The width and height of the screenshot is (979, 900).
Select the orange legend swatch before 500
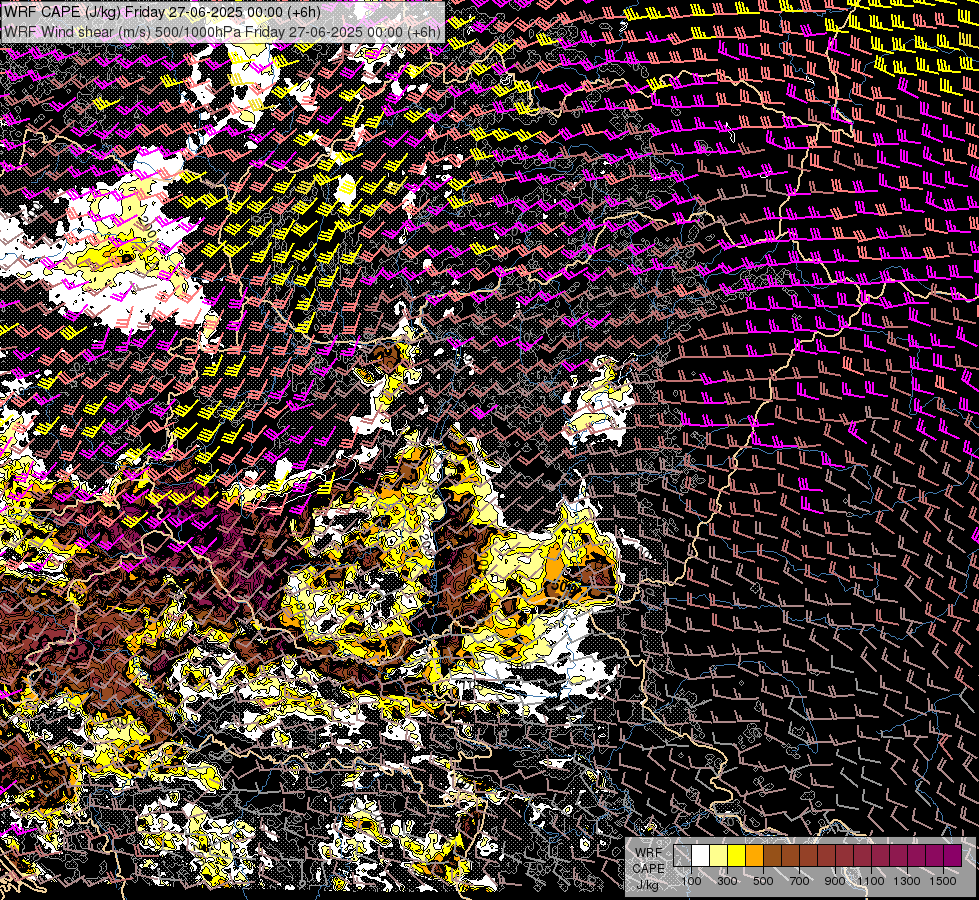click(x=754, y=856)
